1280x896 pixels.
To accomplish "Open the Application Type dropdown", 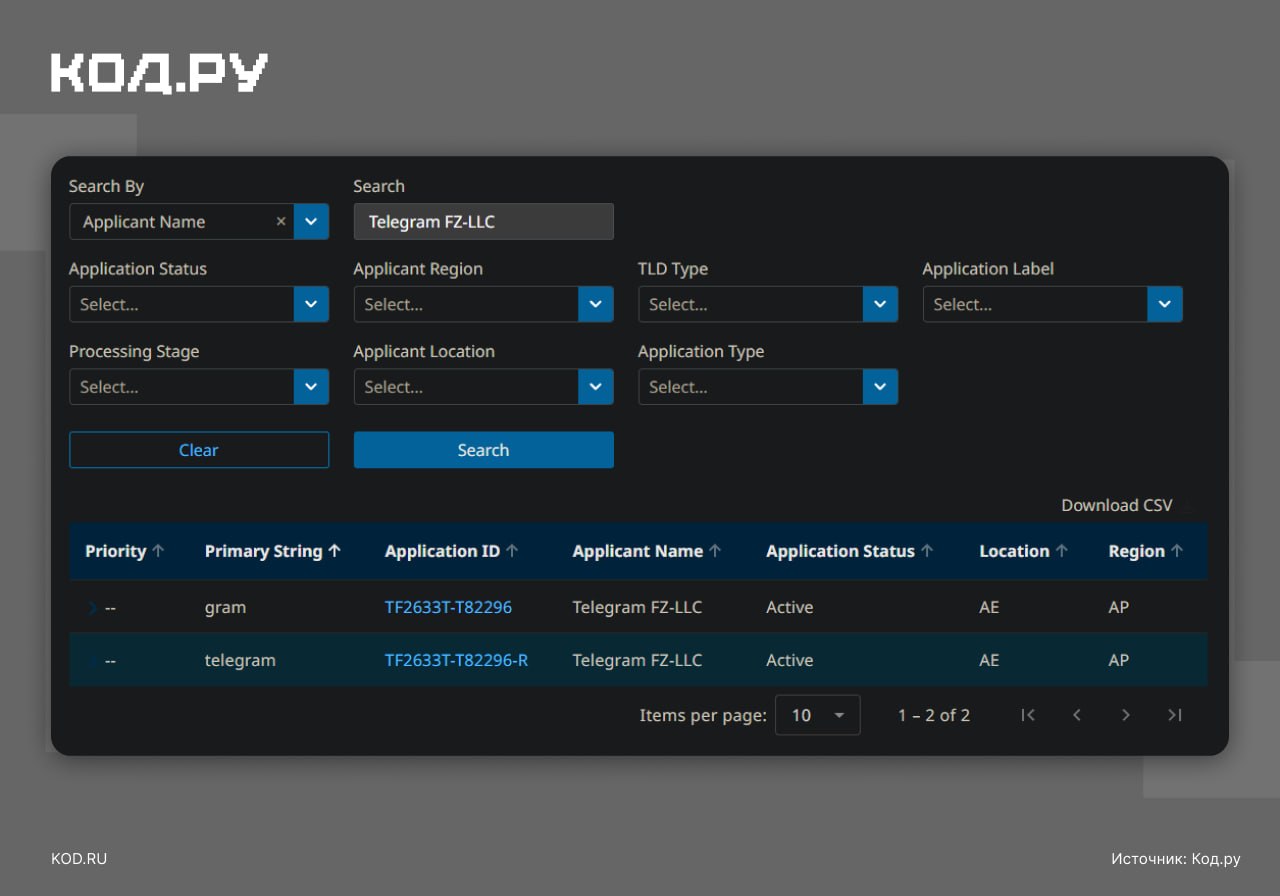I will tap(880, 387).
